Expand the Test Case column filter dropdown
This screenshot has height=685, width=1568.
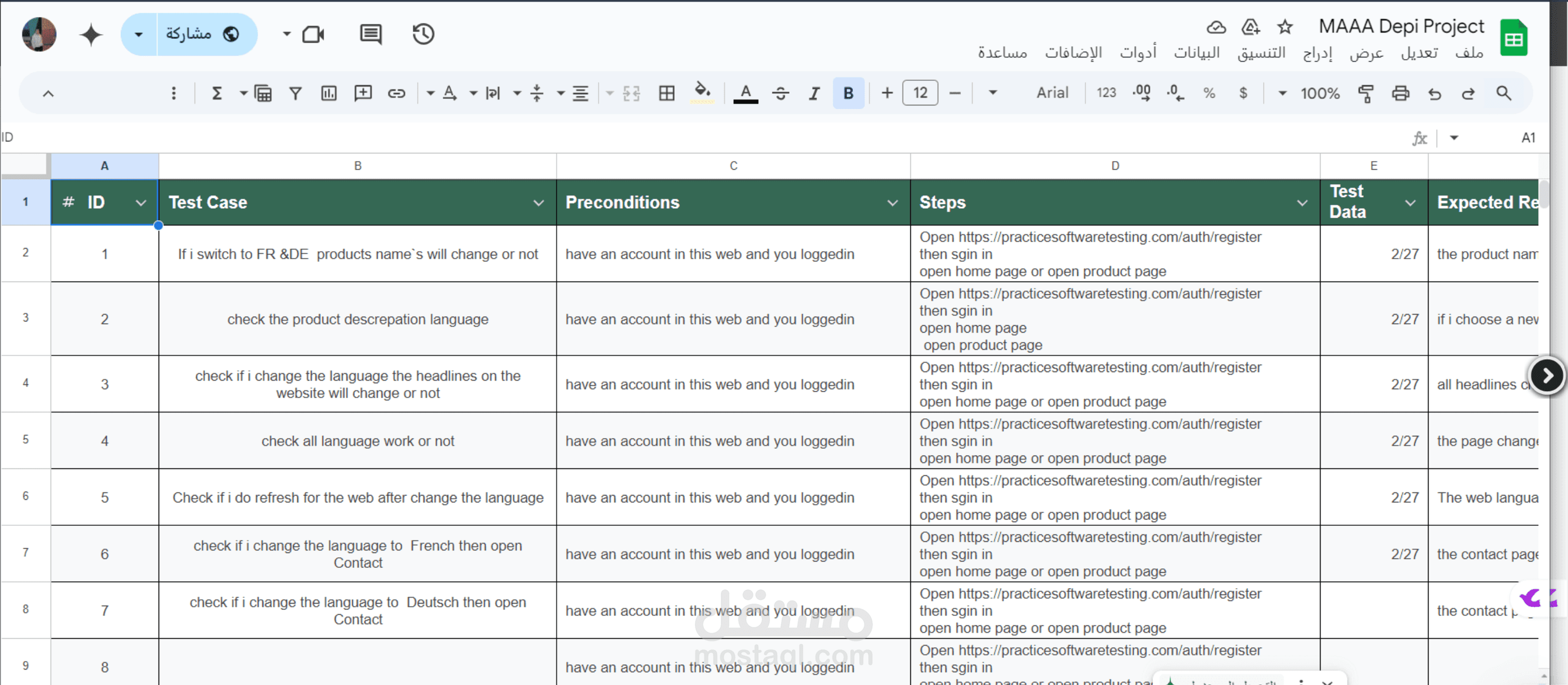pos(538,203)
